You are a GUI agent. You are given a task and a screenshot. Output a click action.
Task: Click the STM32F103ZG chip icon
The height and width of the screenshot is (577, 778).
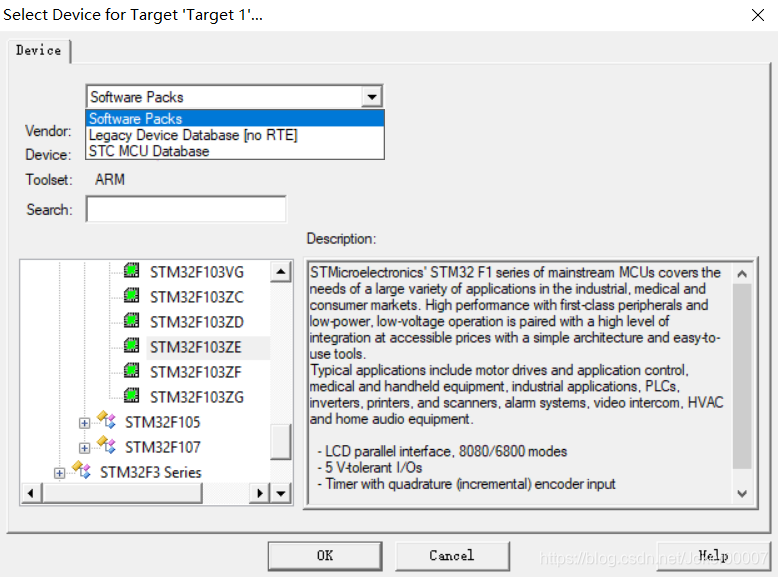pos(131,395)
